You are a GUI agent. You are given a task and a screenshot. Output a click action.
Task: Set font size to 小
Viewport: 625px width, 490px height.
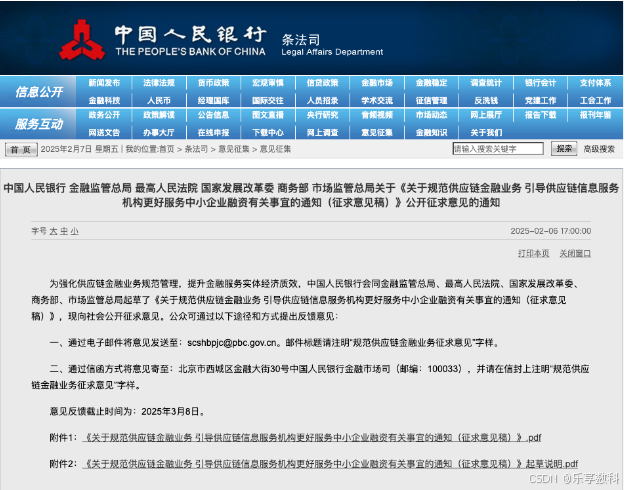click(75, 231)
